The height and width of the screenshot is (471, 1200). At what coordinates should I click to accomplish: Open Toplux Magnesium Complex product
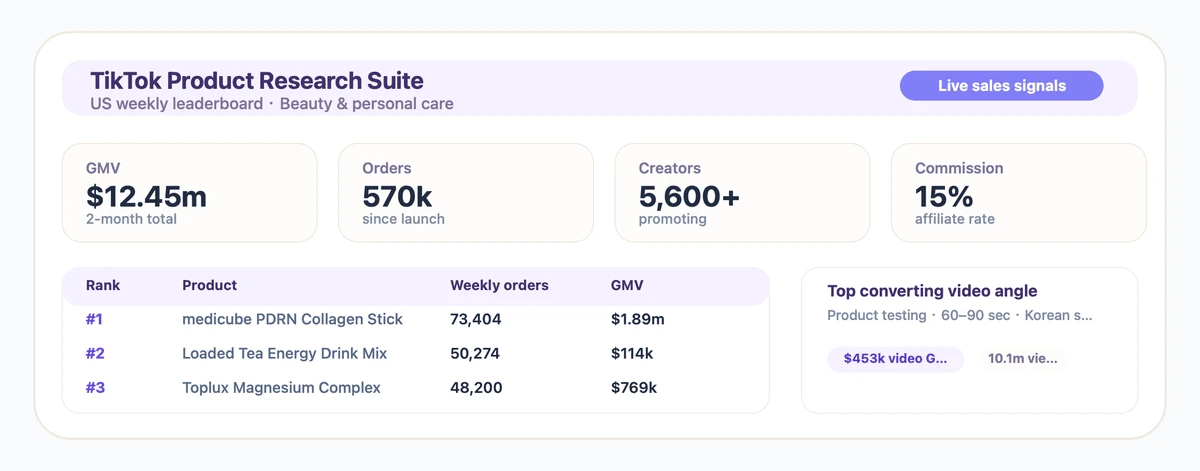pyautogui.click(x=281, y=387)
